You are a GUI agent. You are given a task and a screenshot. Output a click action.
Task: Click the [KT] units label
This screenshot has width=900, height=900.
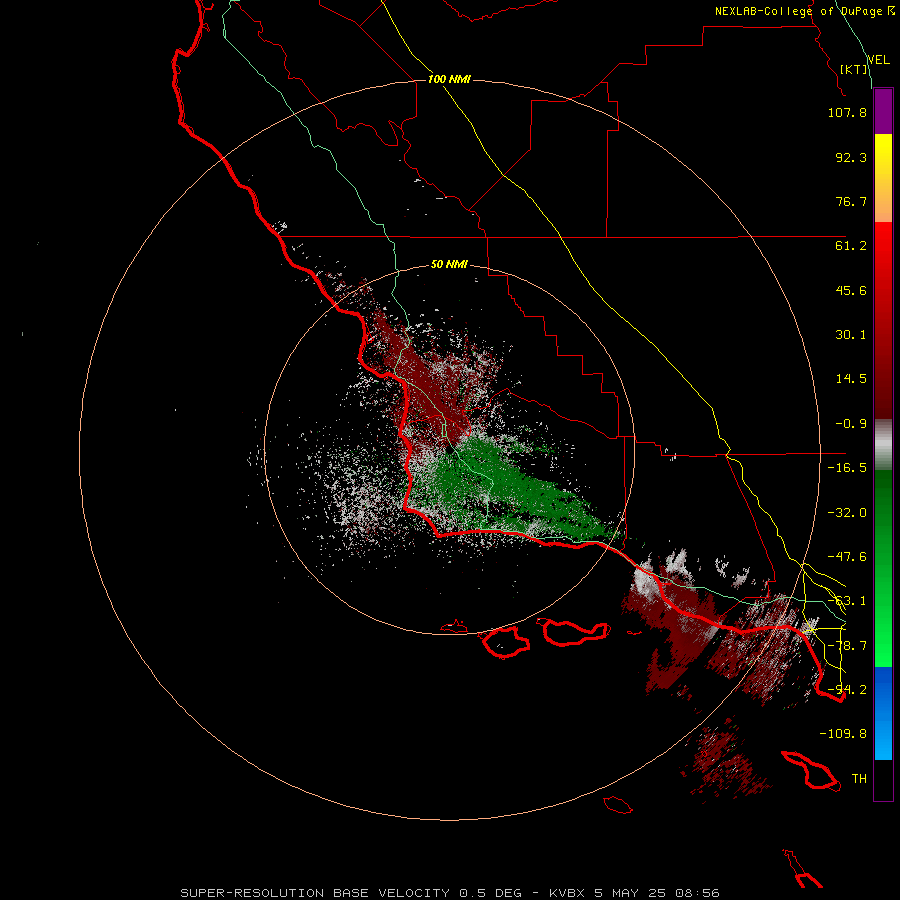point(854,69)
